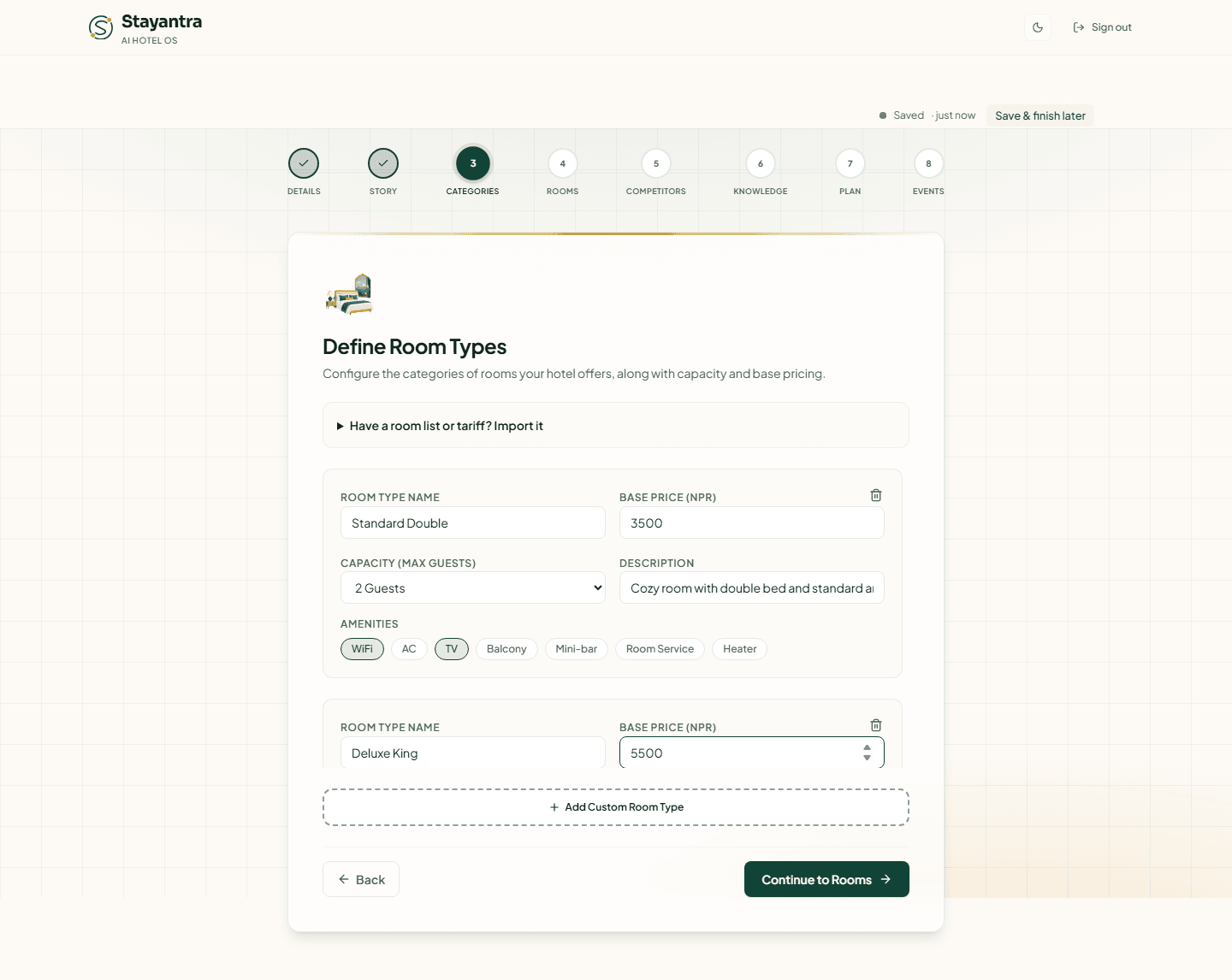This screenshot has height=980, width=1232.
Task: Go to the Story step
Action: [x=383, y=163]
